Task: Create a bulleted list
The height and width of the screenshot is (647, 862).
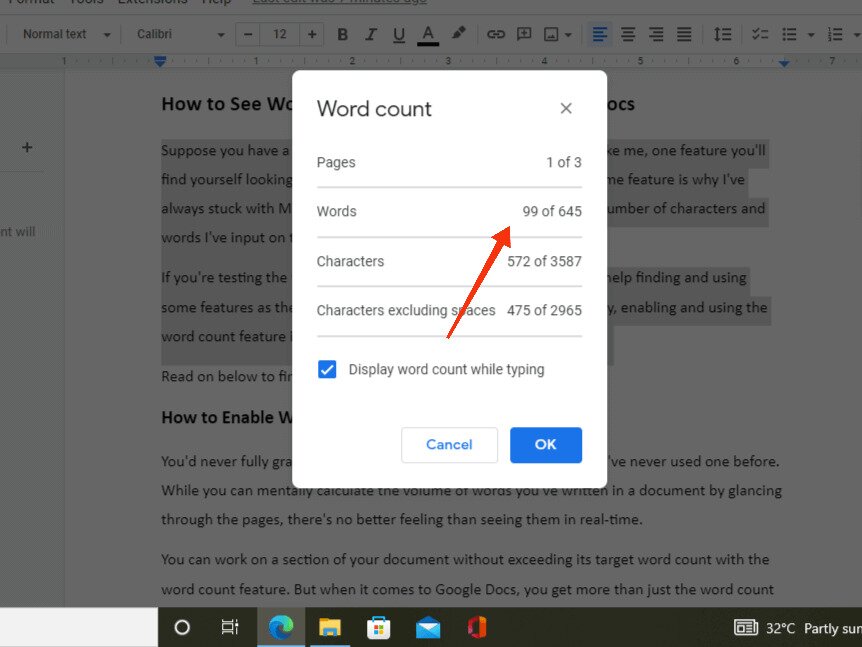Action: click(789, 35)
